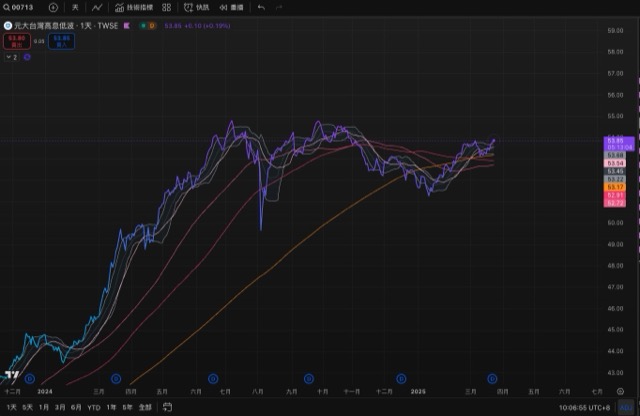Click the 賣出 sell price button

(x=17, y=41)
